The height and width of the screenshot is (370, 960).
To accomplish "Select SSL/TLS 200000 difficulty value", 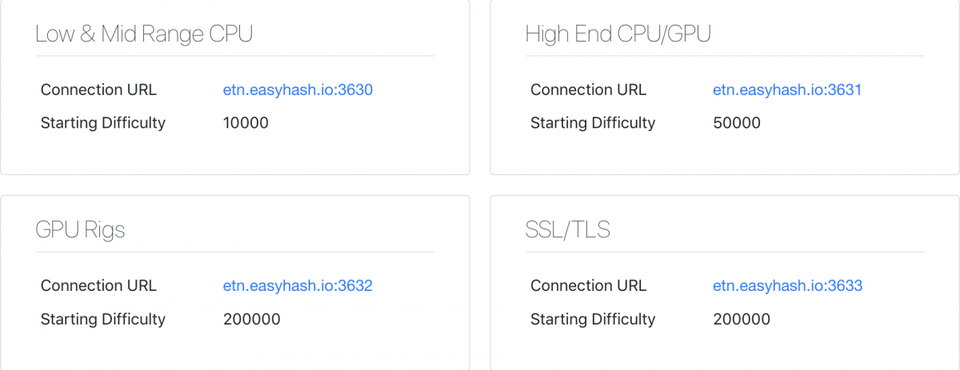I will pyautogui.click(x=741, y=319).
